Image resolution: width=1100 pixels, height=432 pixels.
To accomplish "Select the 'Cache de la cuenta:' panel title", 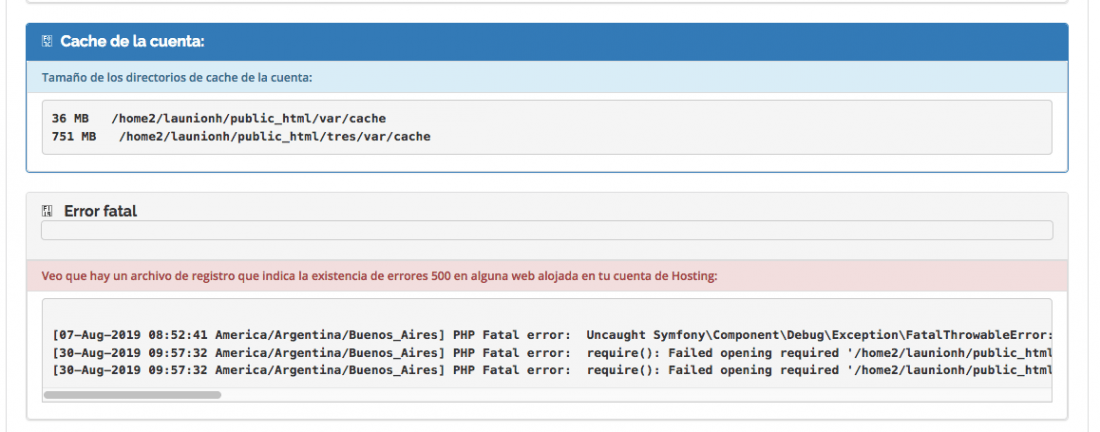I will click(x=132, y=41).
